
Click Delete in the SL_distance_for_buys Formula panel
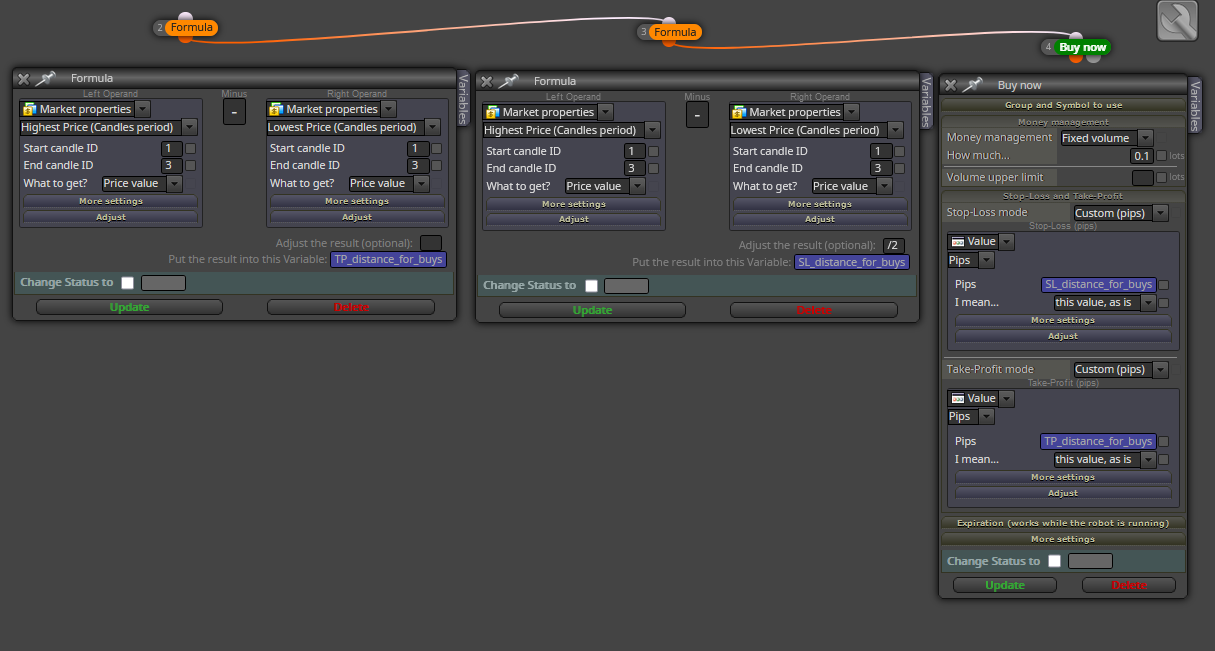click(814, 310)
